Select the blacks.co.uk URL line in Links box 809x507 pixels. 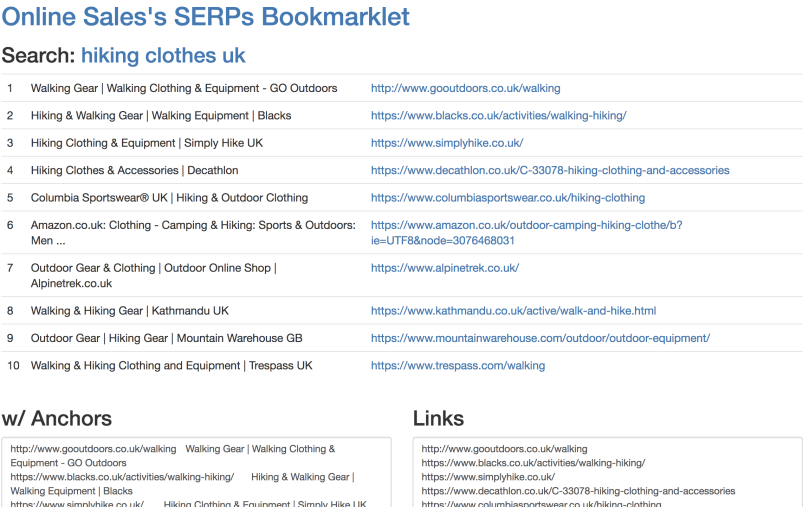533,463
